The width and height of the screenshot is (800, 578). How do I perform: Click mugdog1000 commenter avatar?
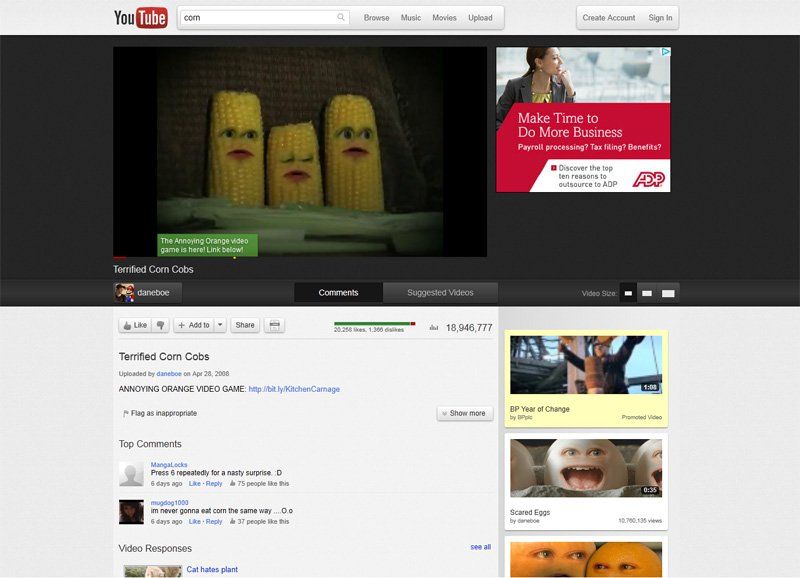(x=131, y=512)
